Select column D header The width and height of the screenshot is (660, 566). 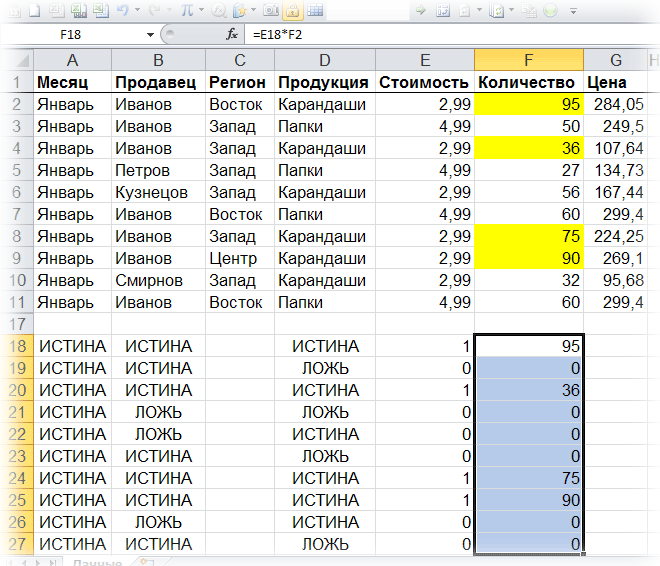tap(325, 60)
